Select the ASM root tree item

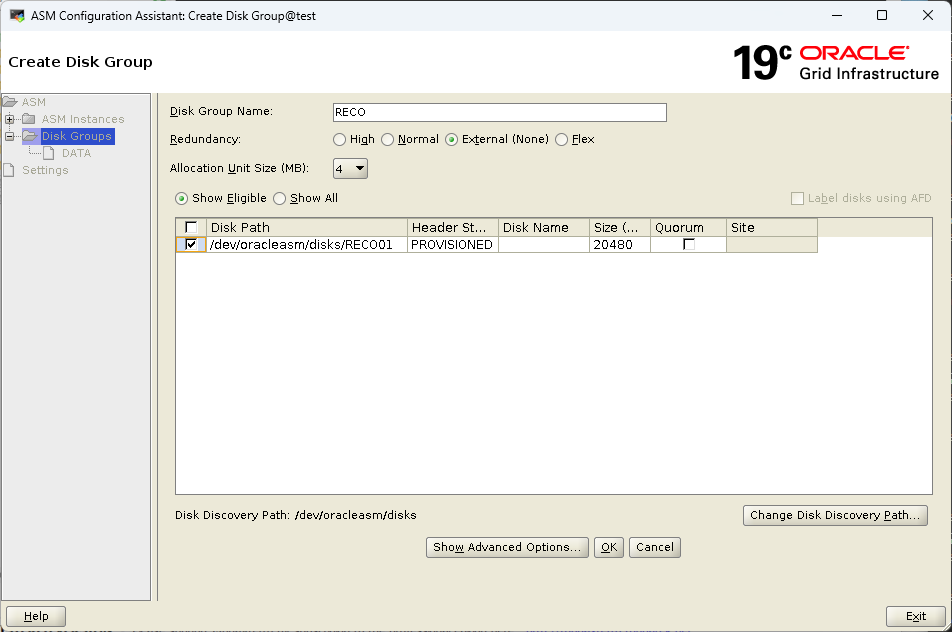[34, 102]
